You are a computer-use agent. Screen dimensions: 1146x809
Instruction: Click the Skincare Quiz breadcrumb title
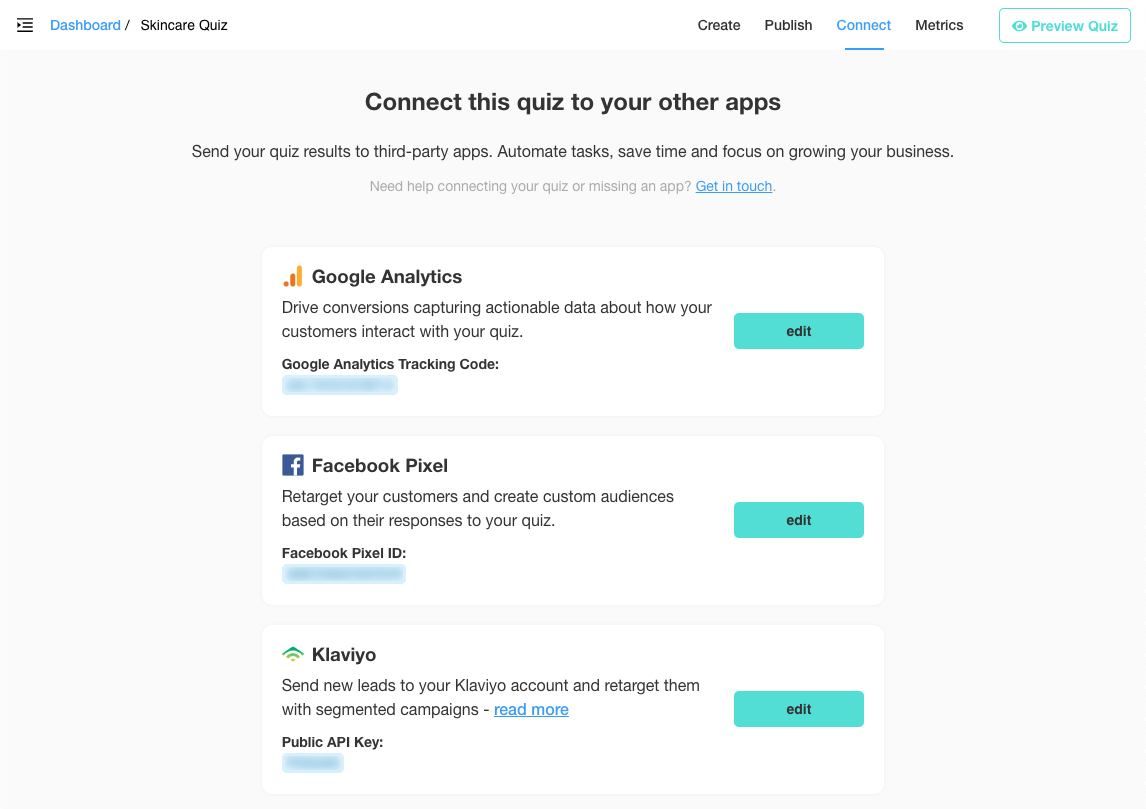point(184,26)
